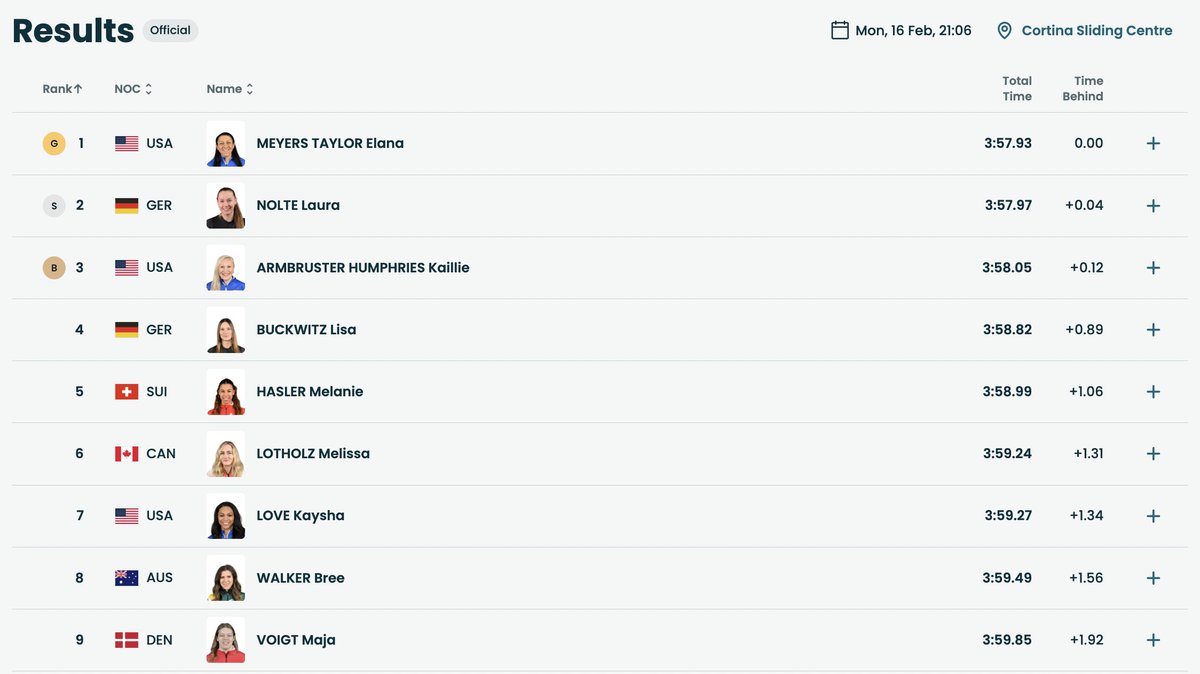Open WALKER Bree profile name
Screen dimensions: 1200x674
(300, 577)
